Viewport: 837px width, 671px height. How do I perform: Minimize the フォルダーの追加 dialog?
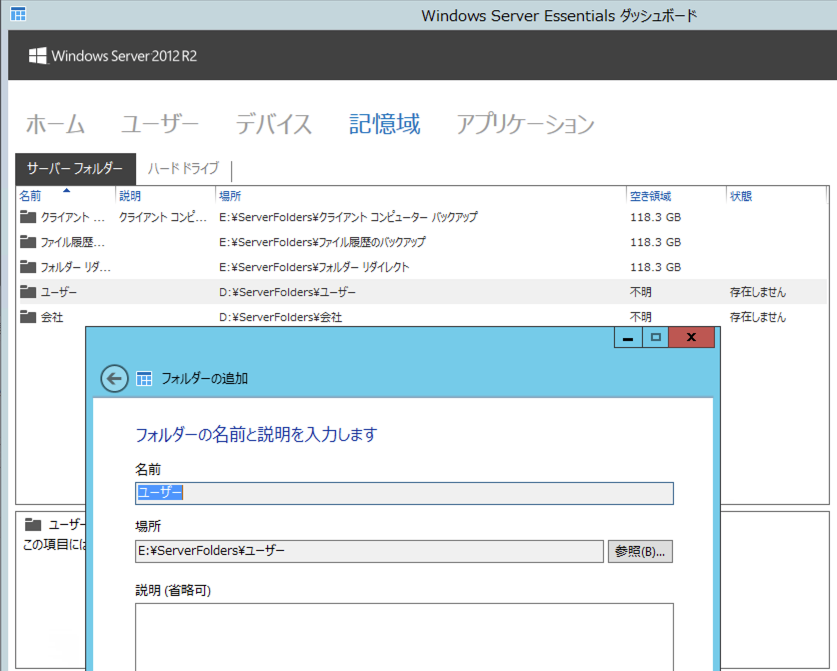628,337
